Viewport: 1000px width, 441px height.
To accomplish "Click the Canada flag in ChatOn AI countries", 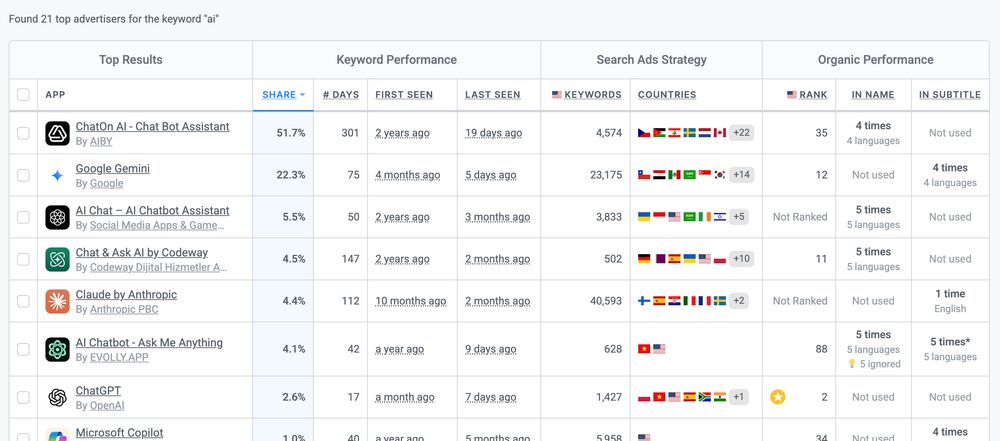I will click(x=719, y=133).
